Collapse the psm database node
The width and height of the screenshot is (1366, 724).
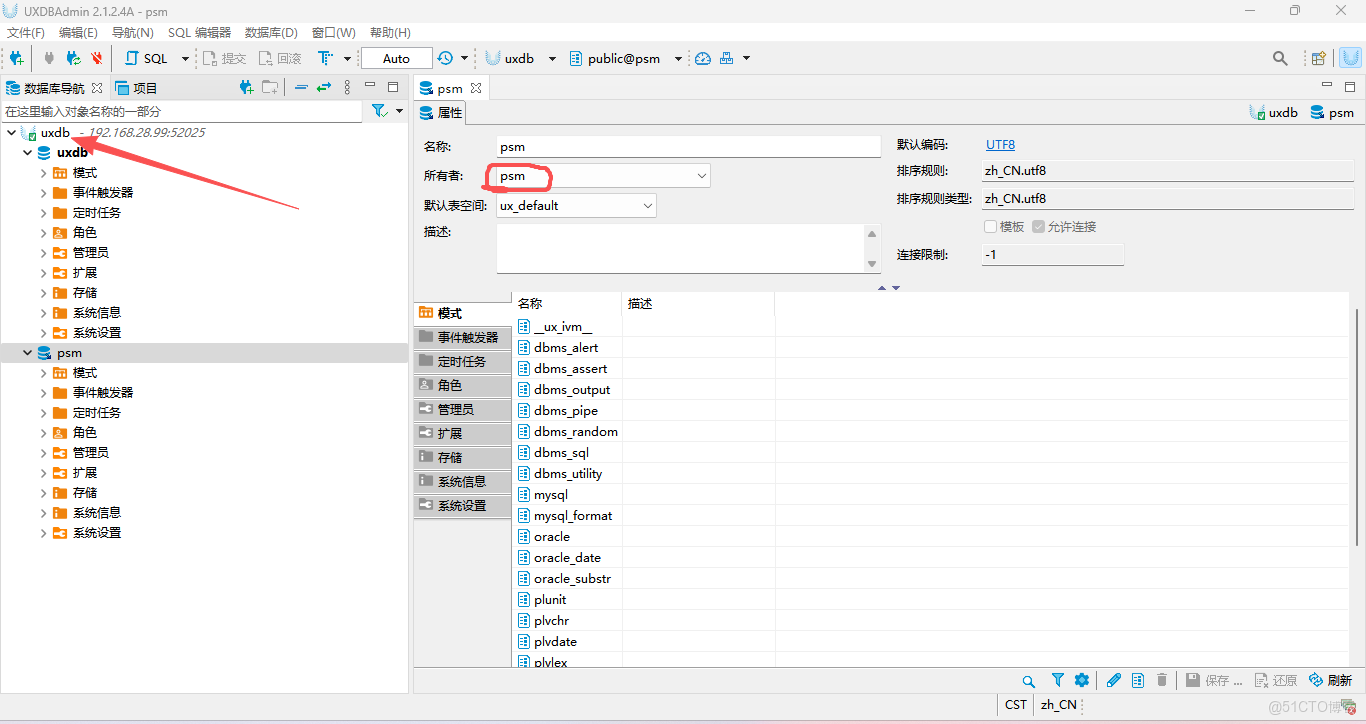[x=27, y=353]
